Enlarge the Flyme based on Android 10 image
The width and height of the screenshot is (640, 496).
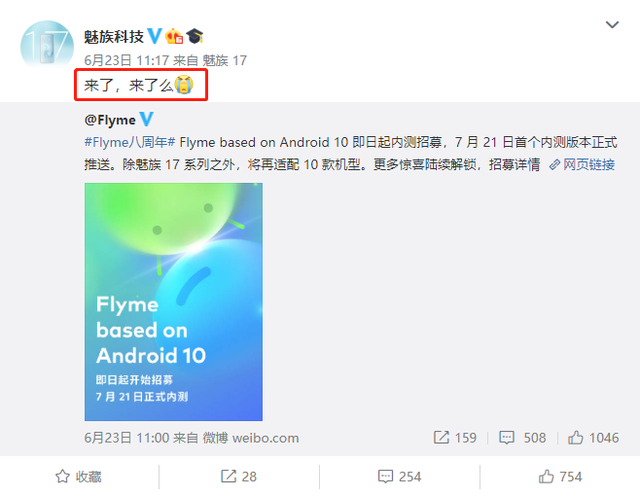(173, 302)
